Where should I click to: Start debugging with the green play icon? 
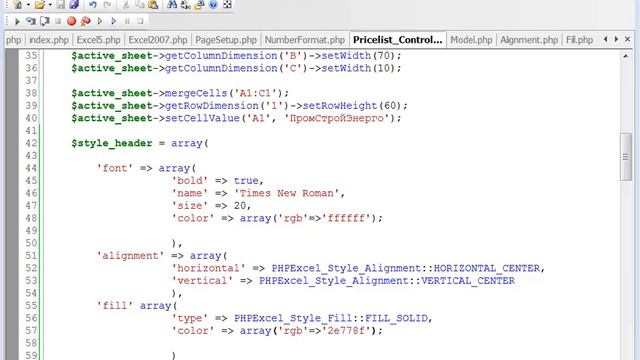click(x=17, y=21)
